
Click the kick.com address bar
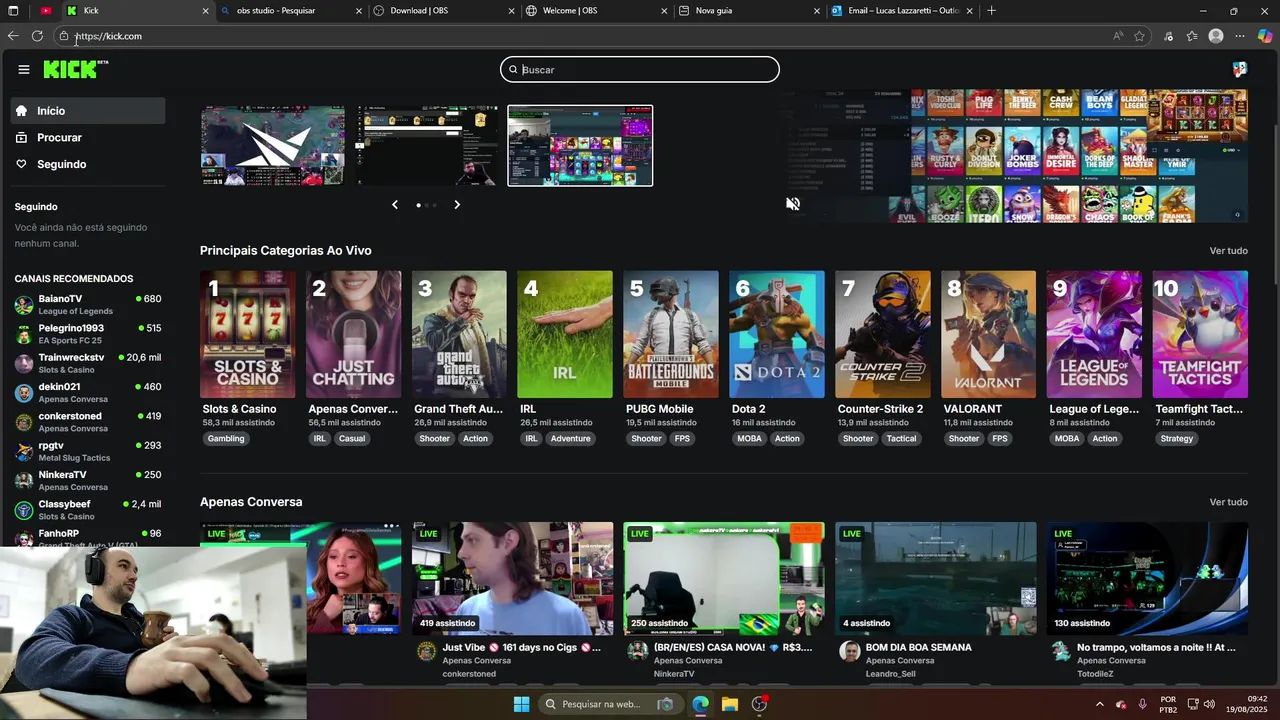[x=590, y=36]
